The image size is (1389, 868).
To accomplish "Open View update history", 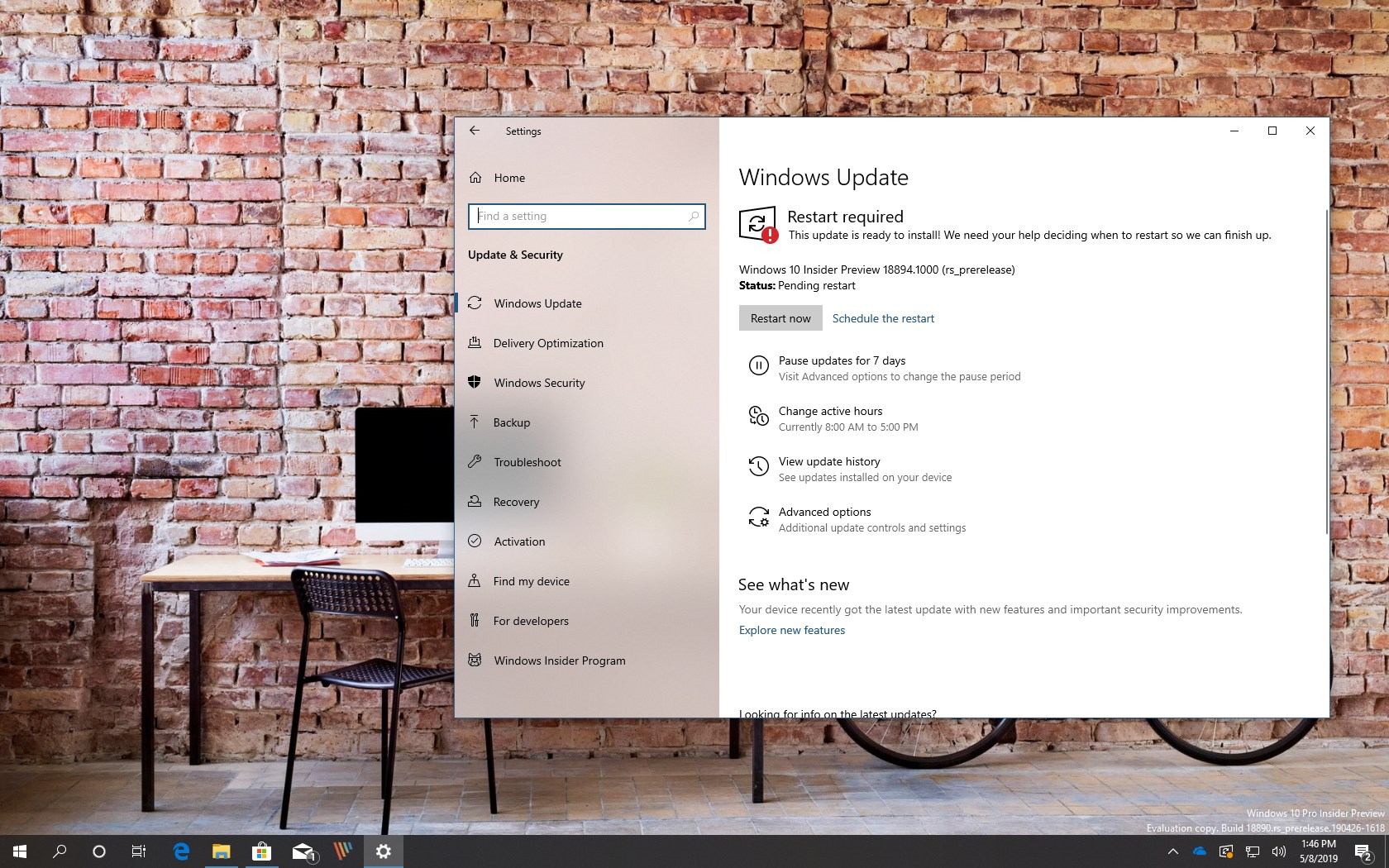I will [x=829, y=461].
